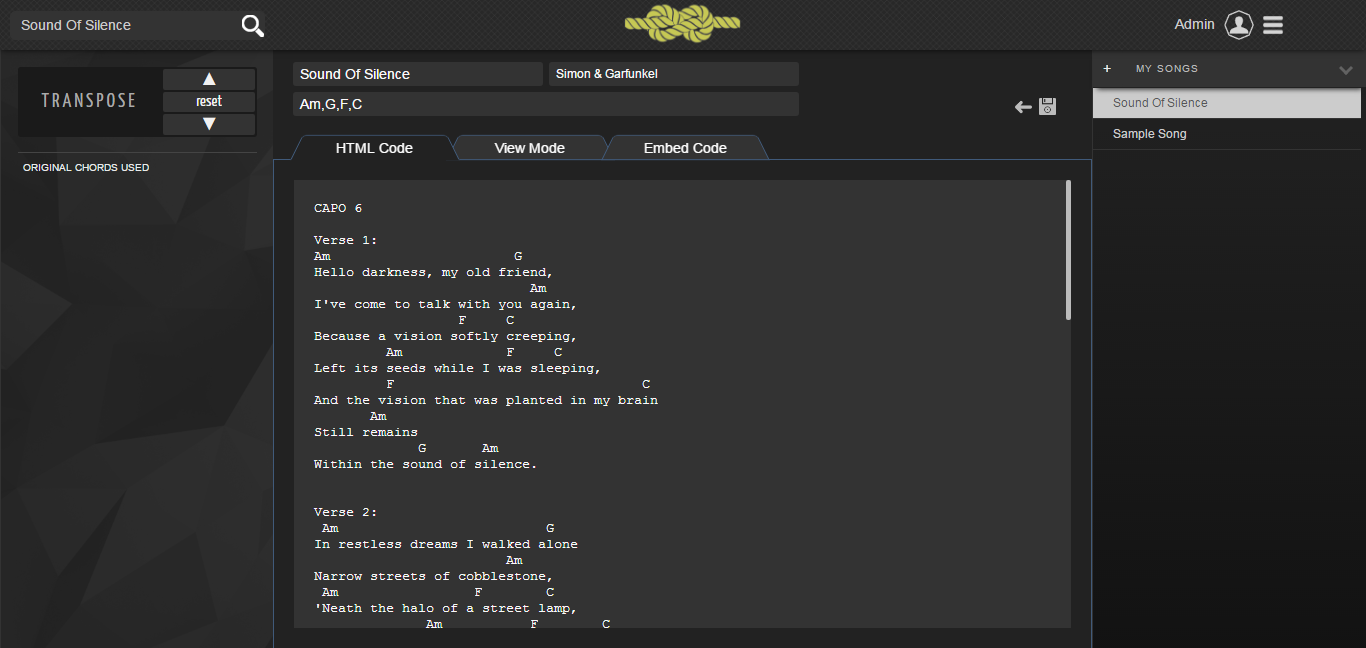Open the Admin user profile icon
Viewport: 1366px width, 648px height.
[1239, 25]
